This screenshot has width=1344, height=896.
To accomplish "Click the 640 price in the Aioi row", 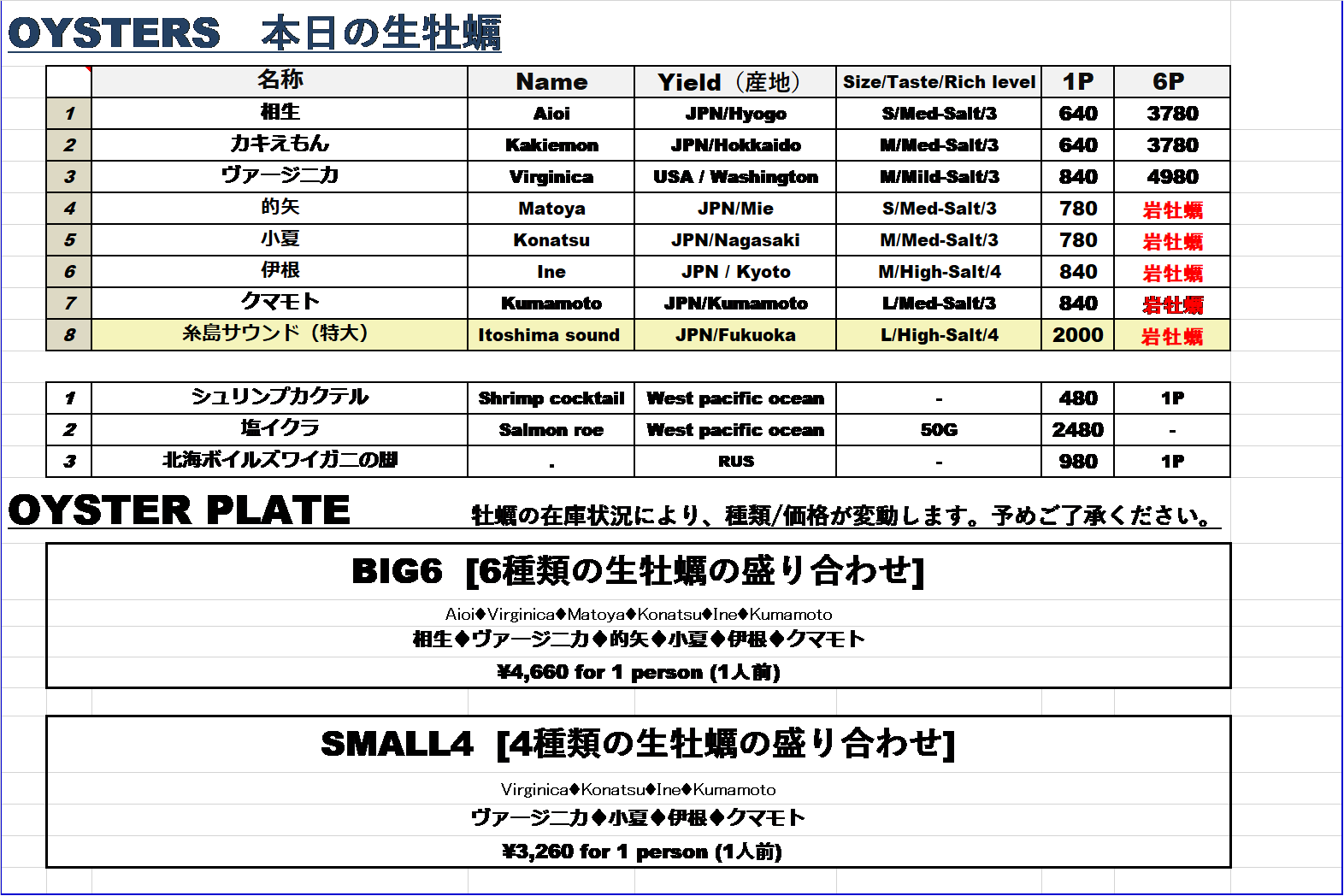I will (x=1078, y=113).
